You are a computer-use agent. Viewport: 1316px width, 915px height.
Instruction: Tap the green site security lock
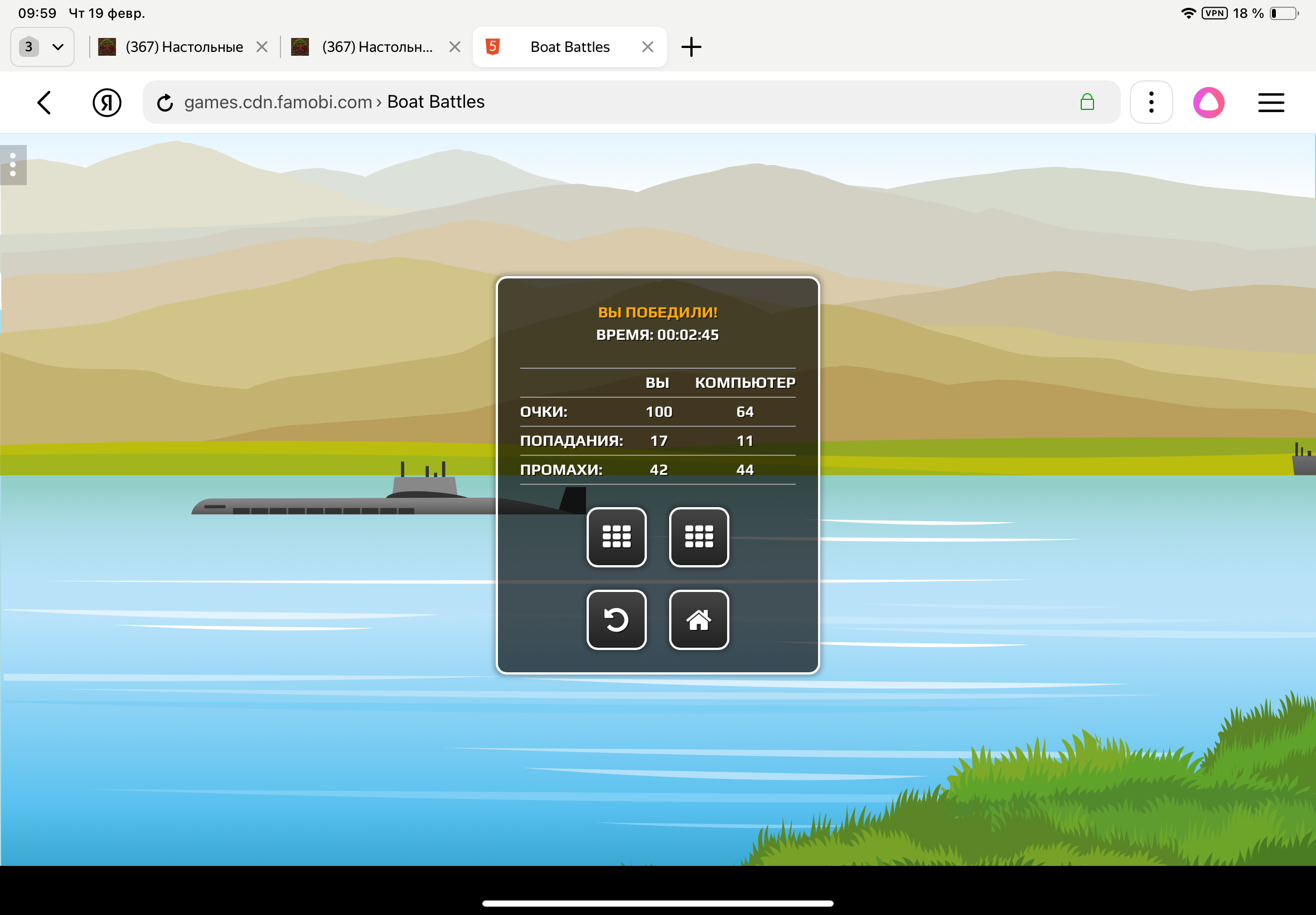click(1087, 103)
